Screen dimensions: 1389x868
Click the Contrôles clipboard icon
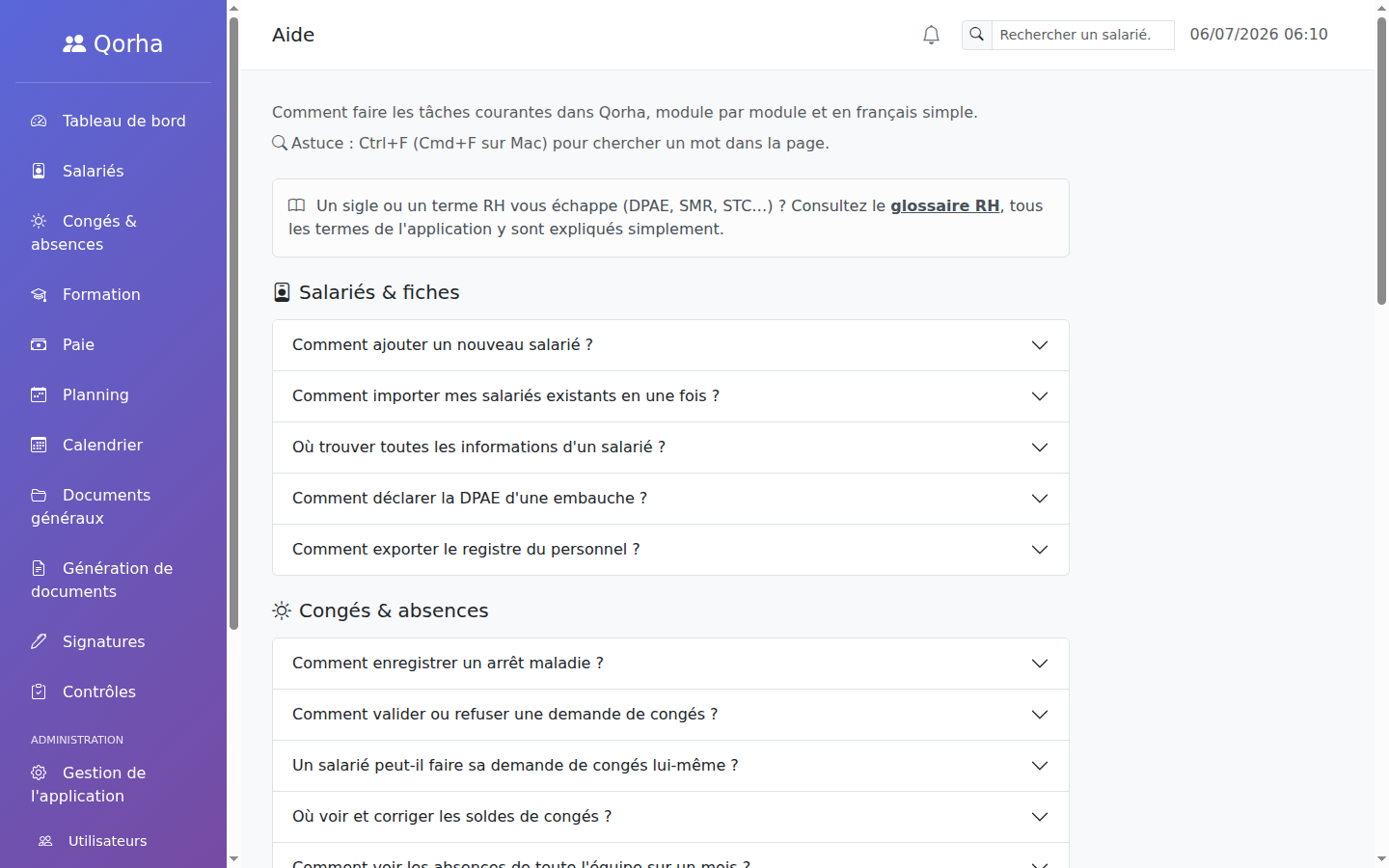pyautogui.click(x=39, y=692)
